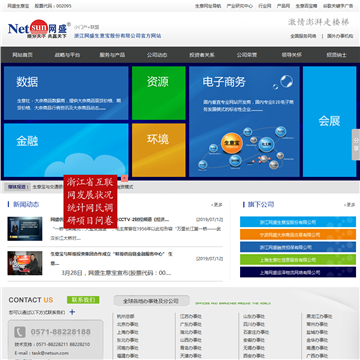Click the Netsun 网盛 logo

[39, 29]
